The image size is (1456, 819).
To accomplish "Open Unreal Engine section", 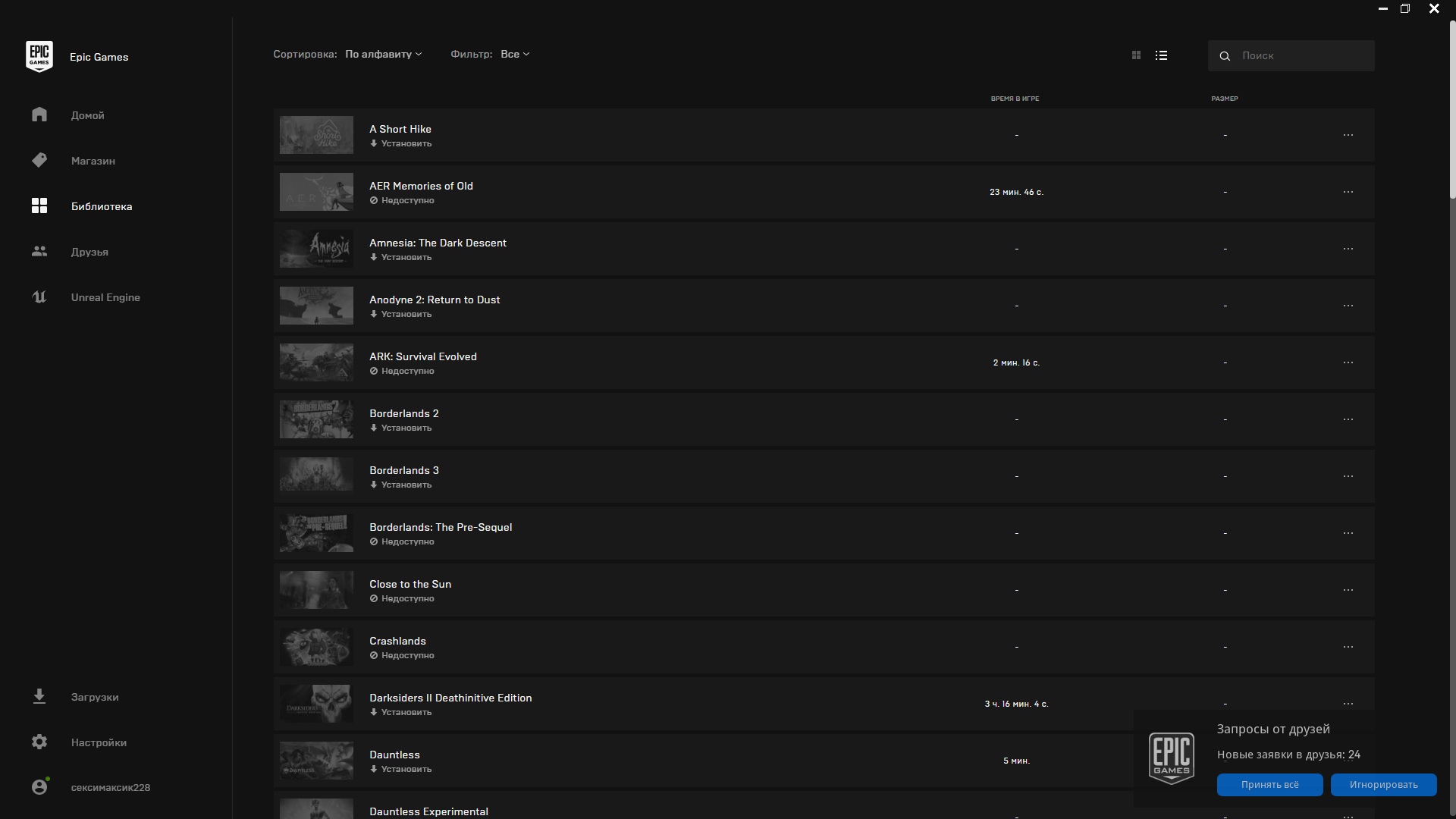I will click(x=105, y=297).
